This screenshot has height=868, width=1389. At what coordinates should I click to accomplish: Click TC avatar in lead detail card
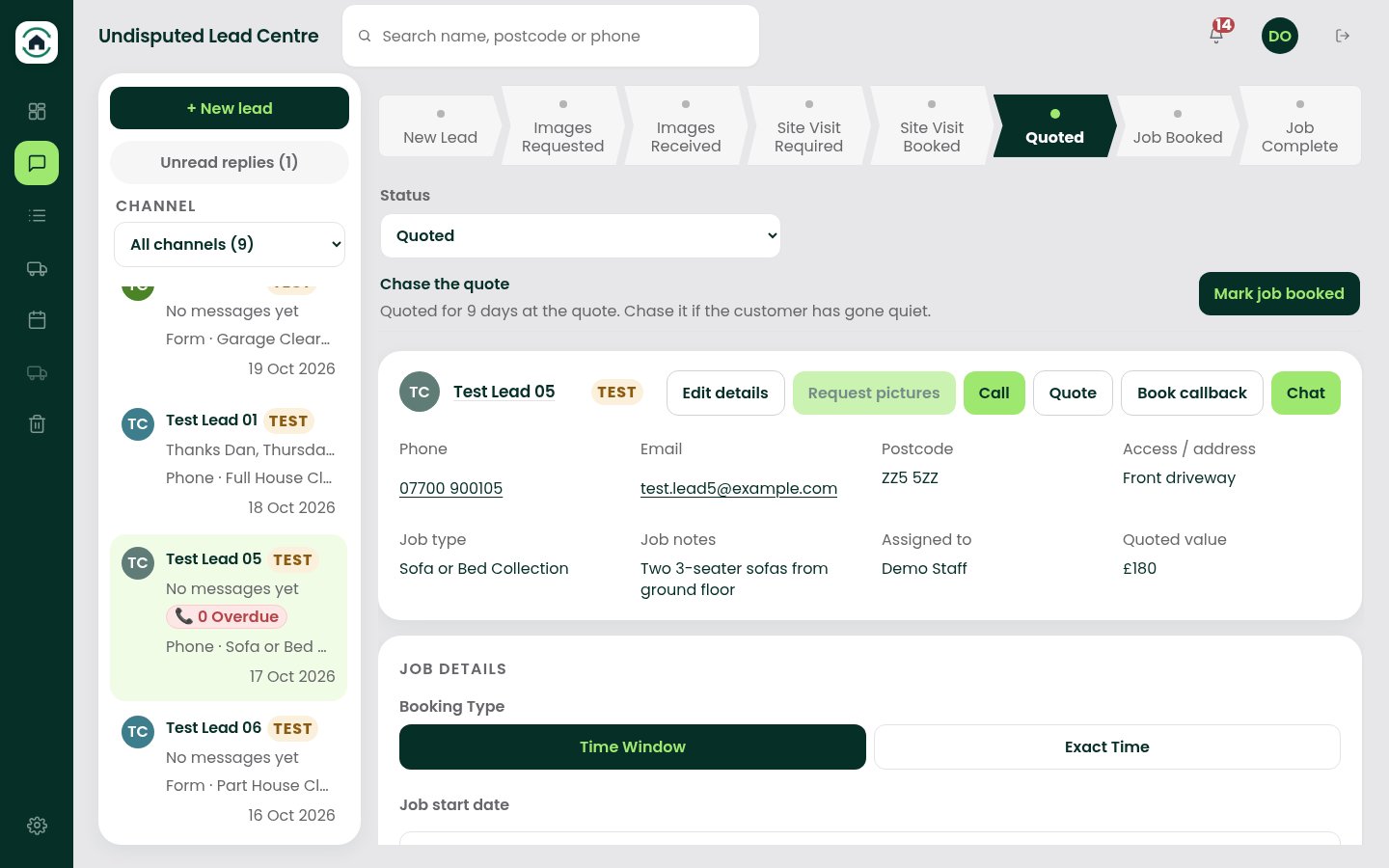pyautogui.click(x=420, y=392)
